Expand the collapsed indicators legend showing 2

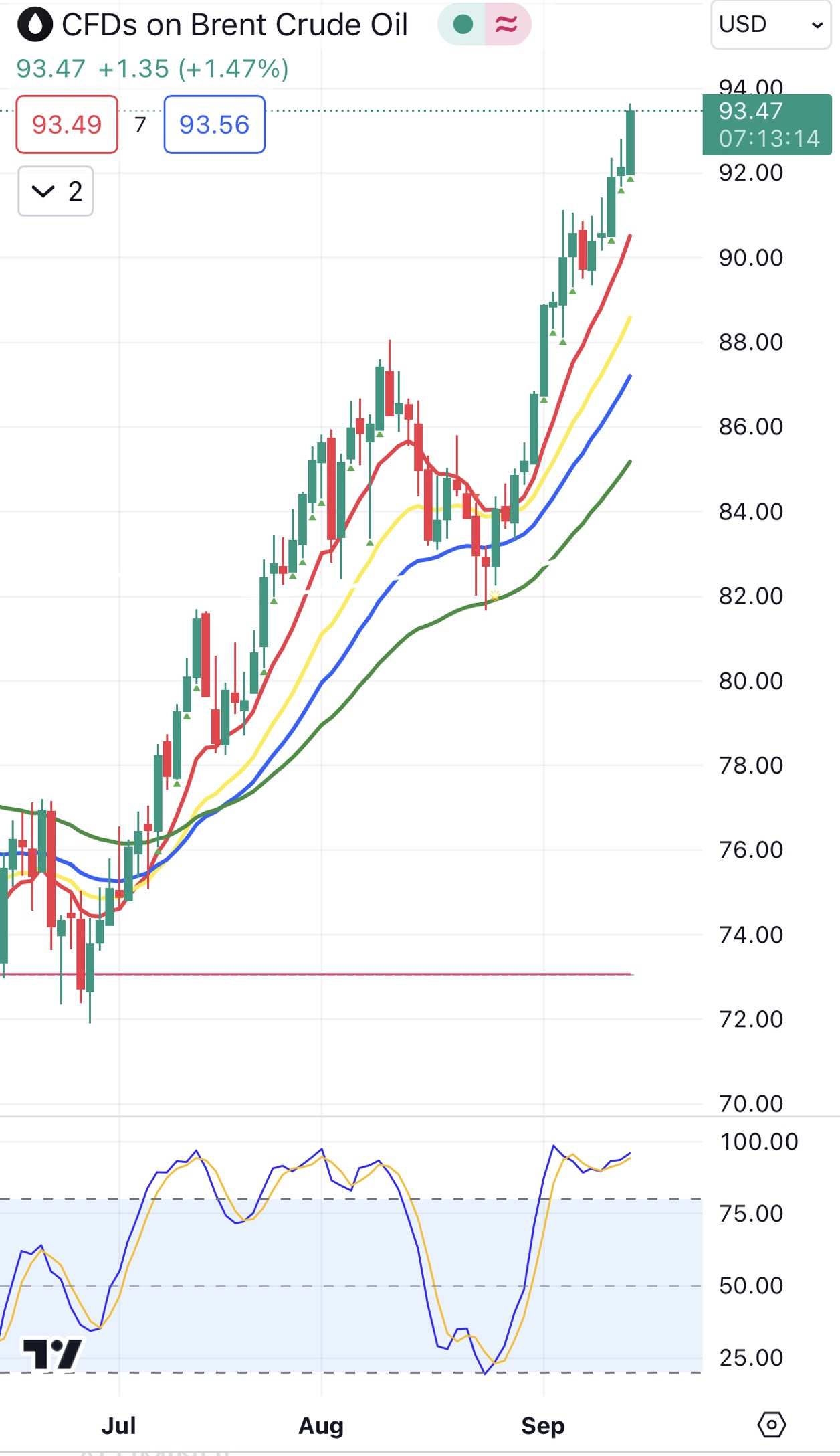pos(56,191)
